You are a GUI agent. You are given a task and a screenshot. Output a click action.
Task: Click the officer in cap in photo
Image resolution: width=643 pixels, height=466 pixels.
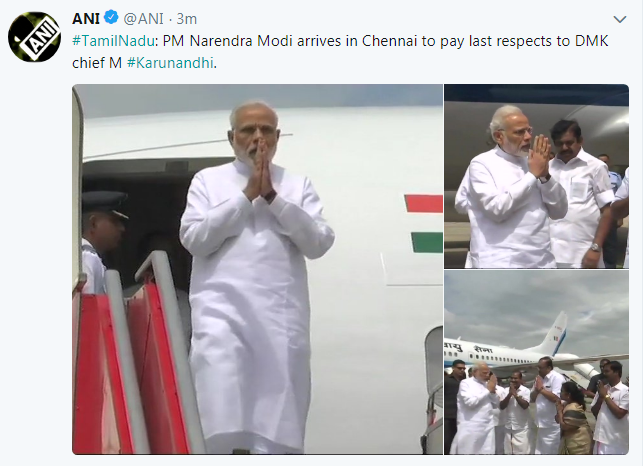pyautogui.click(x=103, y=242)
